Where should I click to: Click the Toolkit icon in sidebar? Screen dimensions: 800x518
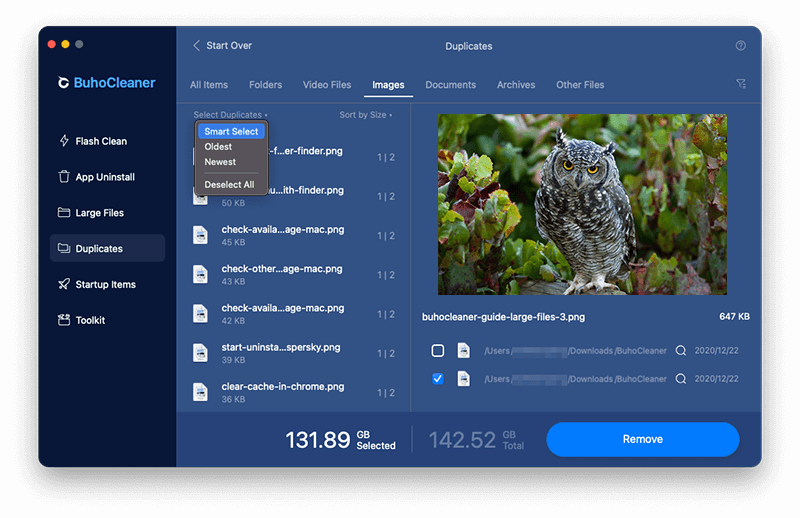point(64,320)
